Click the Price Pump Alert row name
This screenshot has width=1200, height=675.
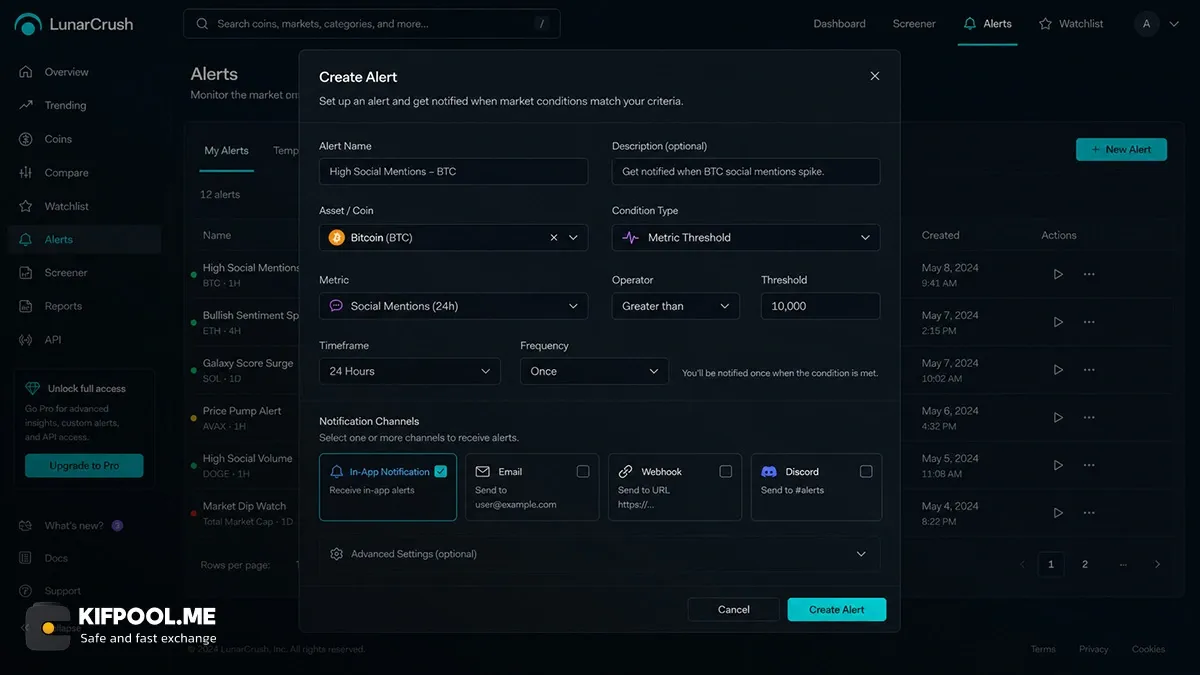click(242, 411)
